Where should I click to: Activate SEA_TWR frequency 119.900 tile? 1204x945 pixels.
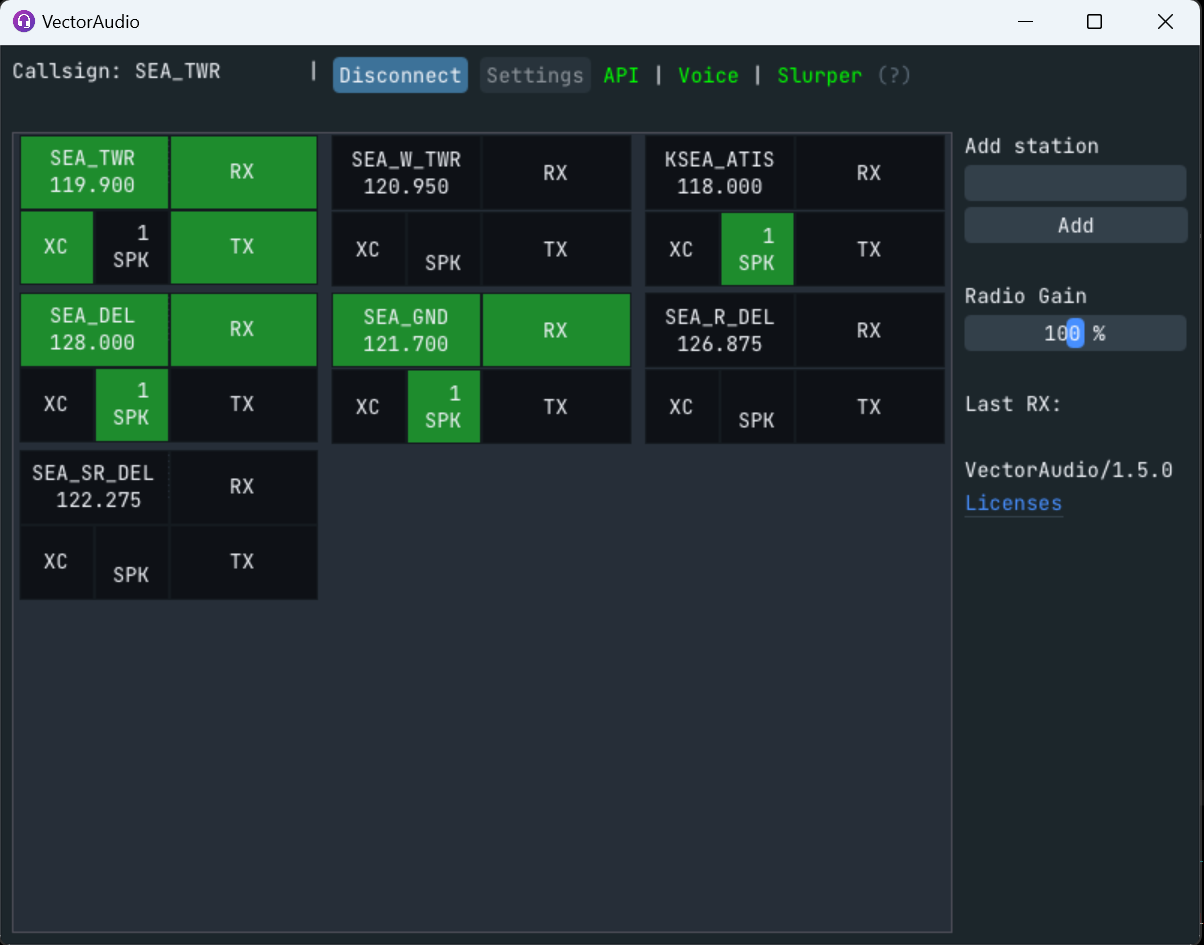[x=94, y=172]
